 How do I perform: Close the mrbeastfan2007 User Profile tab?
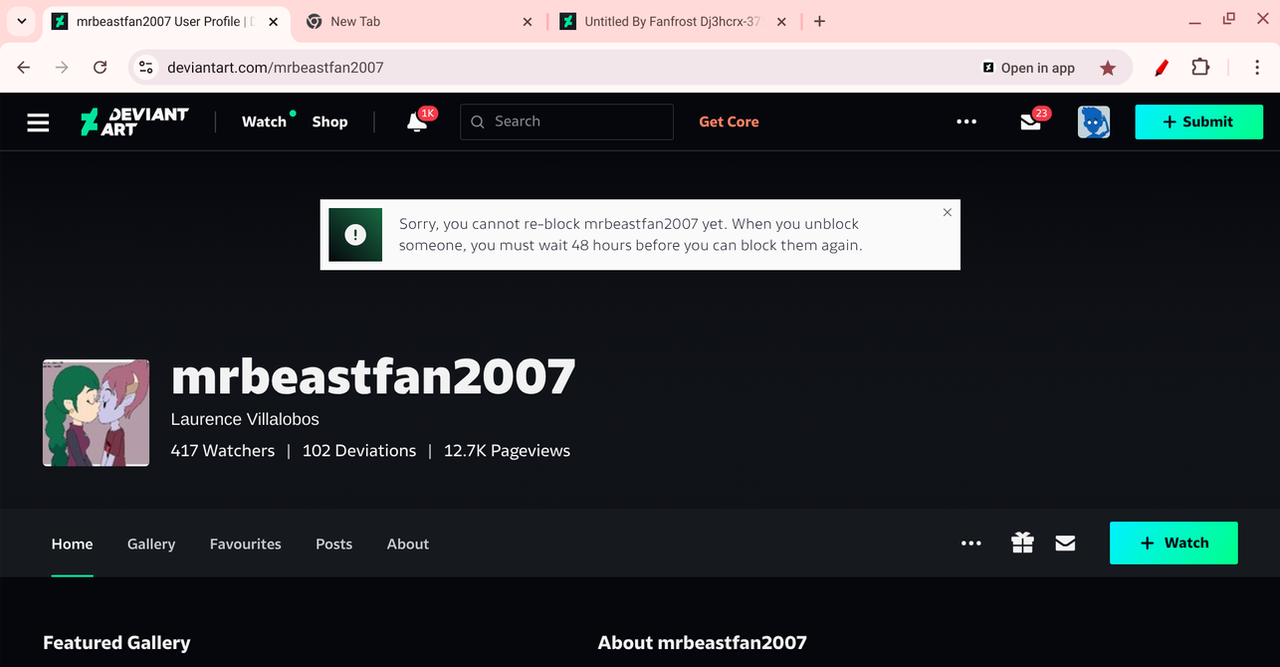pos(275,21)
